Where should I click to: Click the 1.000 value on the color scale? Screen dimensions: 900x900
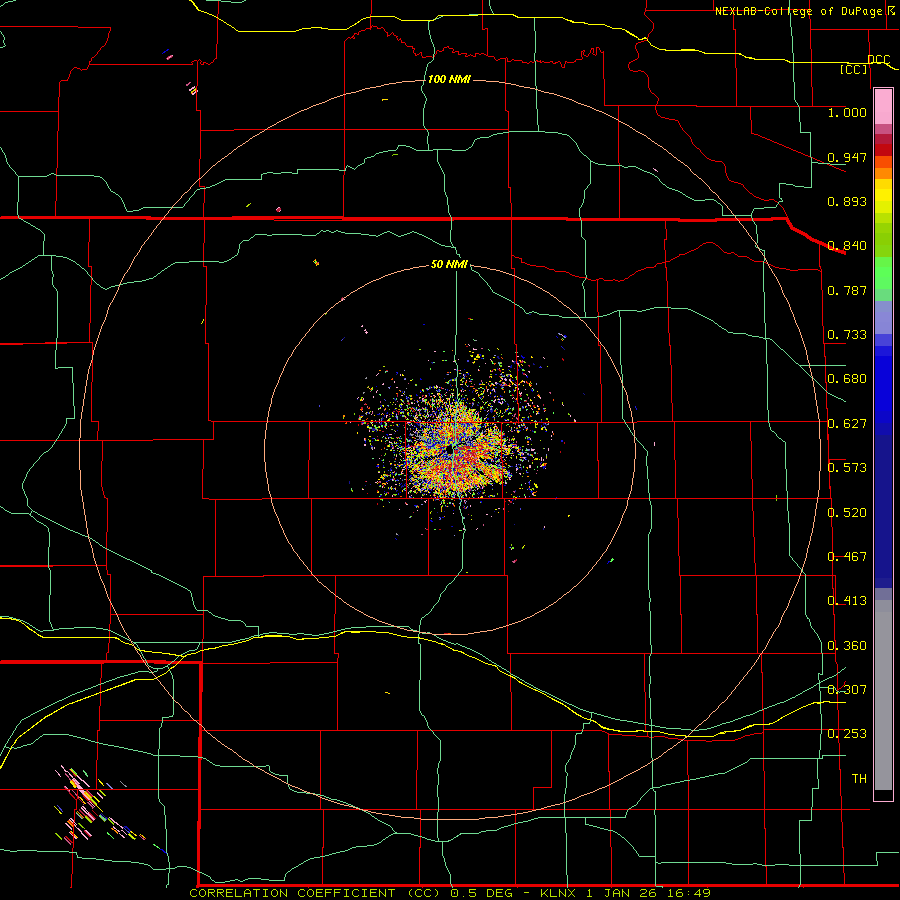847,112
